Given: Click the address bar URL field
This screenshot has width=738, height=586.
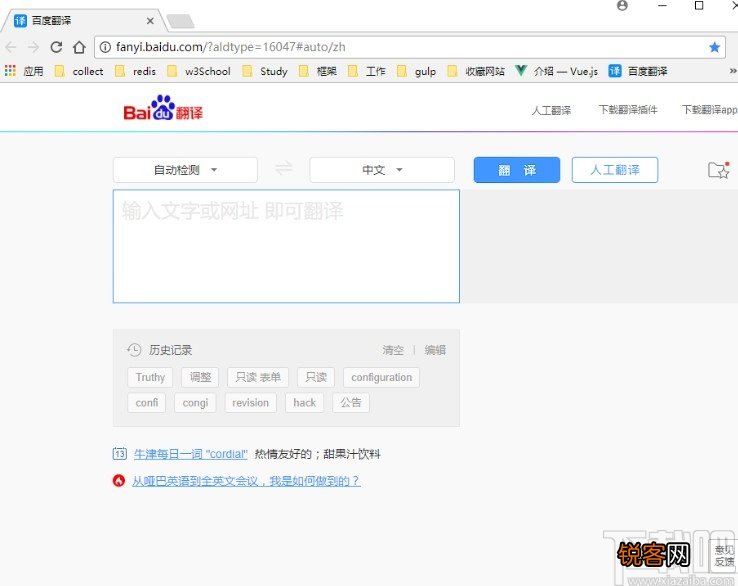Looking at the screenshot, I should (409, 47).
